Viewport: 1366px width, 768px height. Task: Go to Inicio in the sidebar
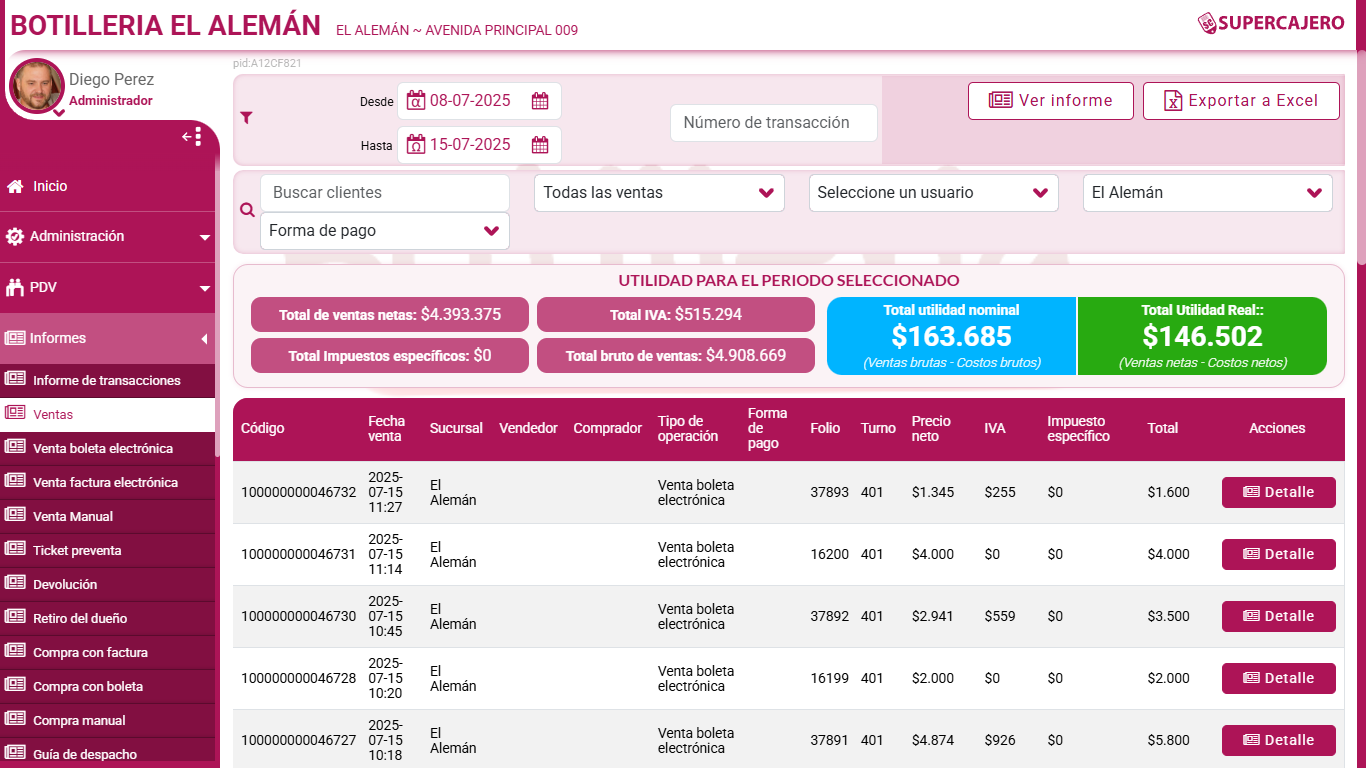[107, 186]
